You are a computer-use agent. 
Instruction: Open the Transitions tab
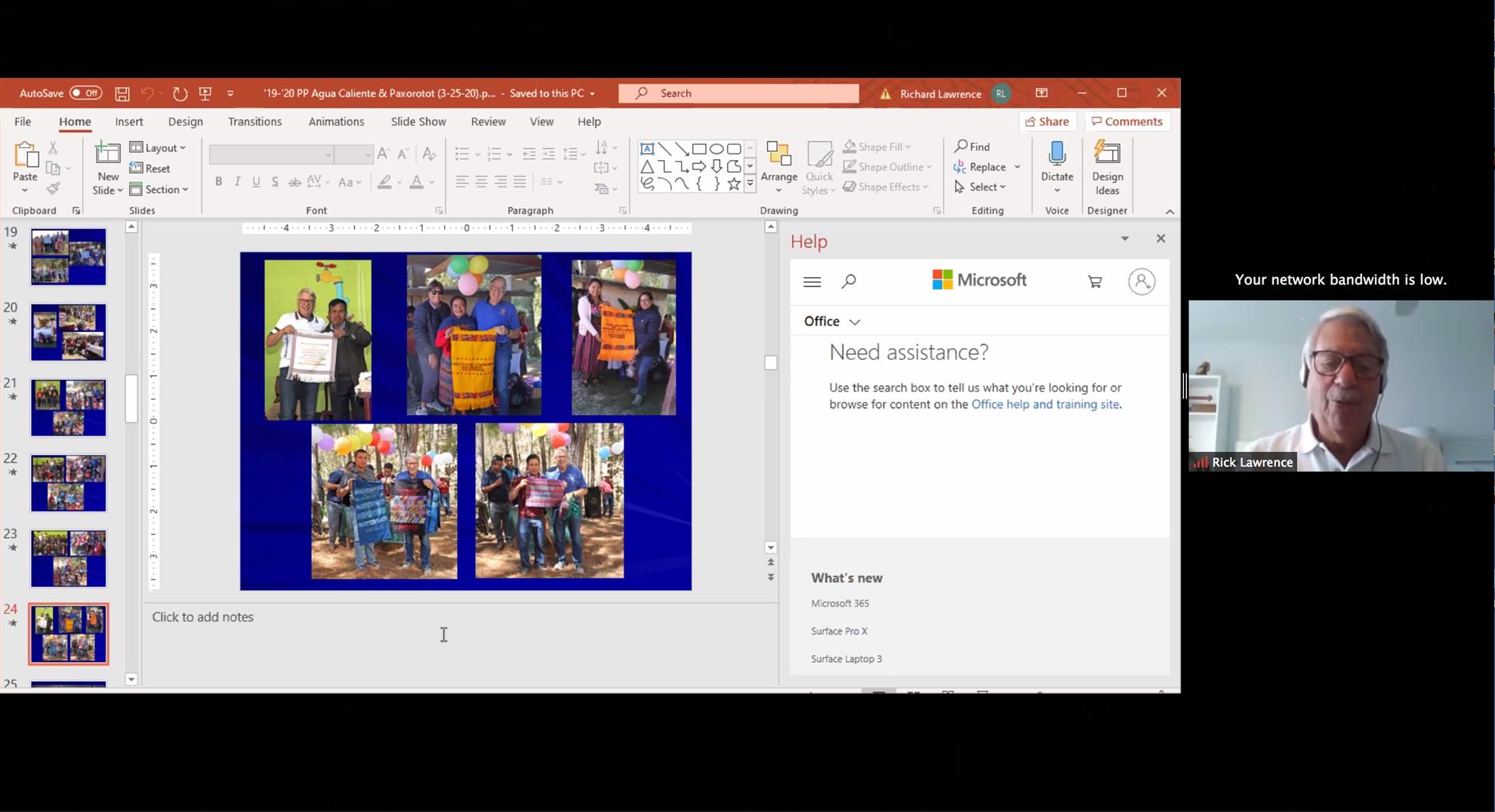coord(254,121)
